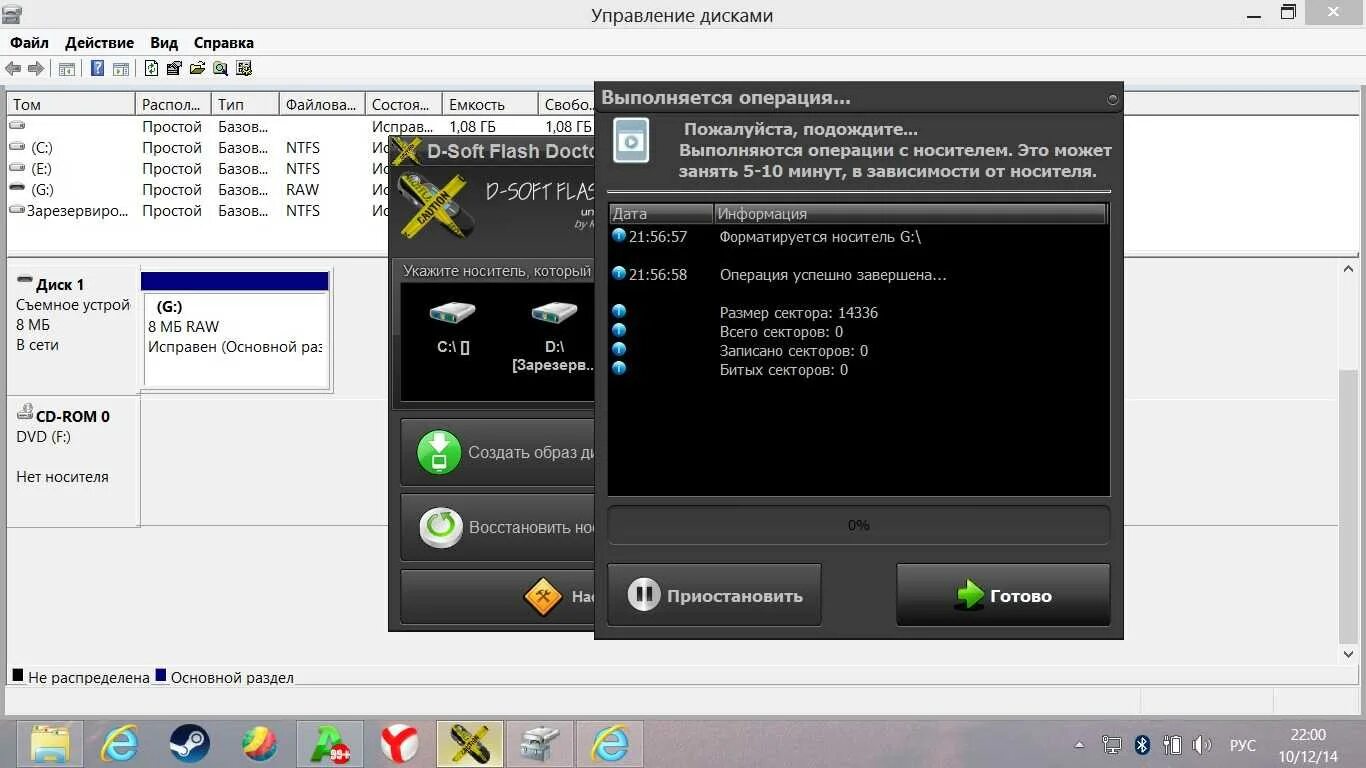Refresh disks with the green arrows icon
Viewport: 1366px width, 768px height.
click(x=151, y=68)
